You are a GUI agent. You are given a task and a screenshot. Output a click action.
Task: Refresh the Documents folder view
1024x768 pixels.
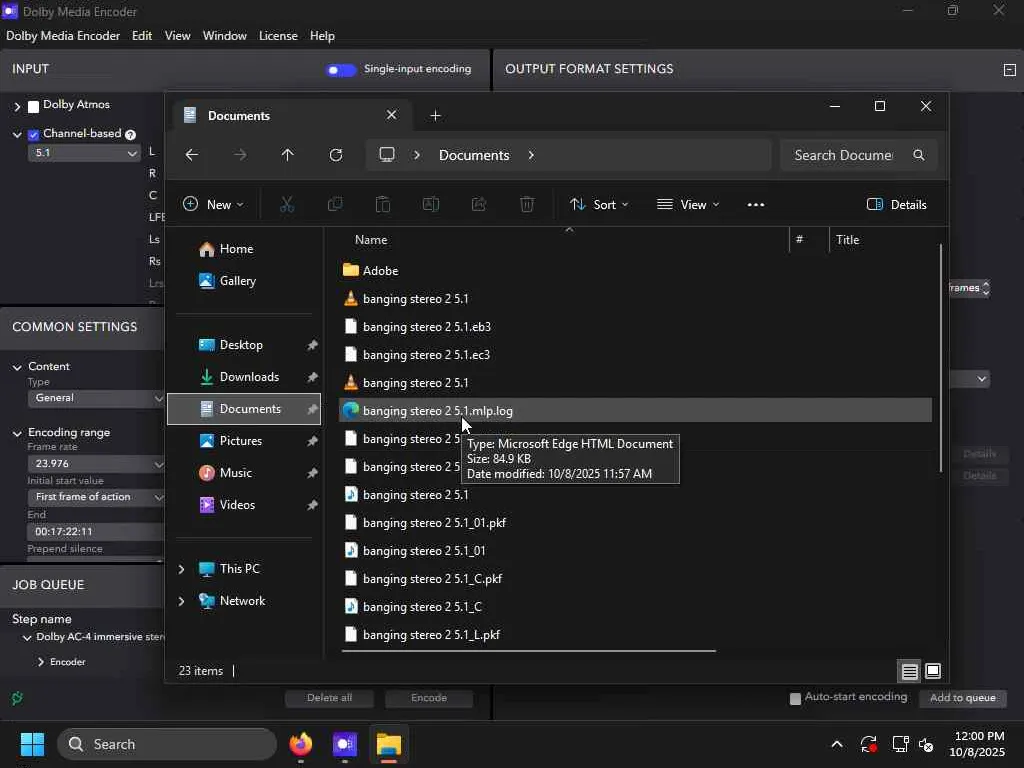pyautogui.click(x=336, y=155)
